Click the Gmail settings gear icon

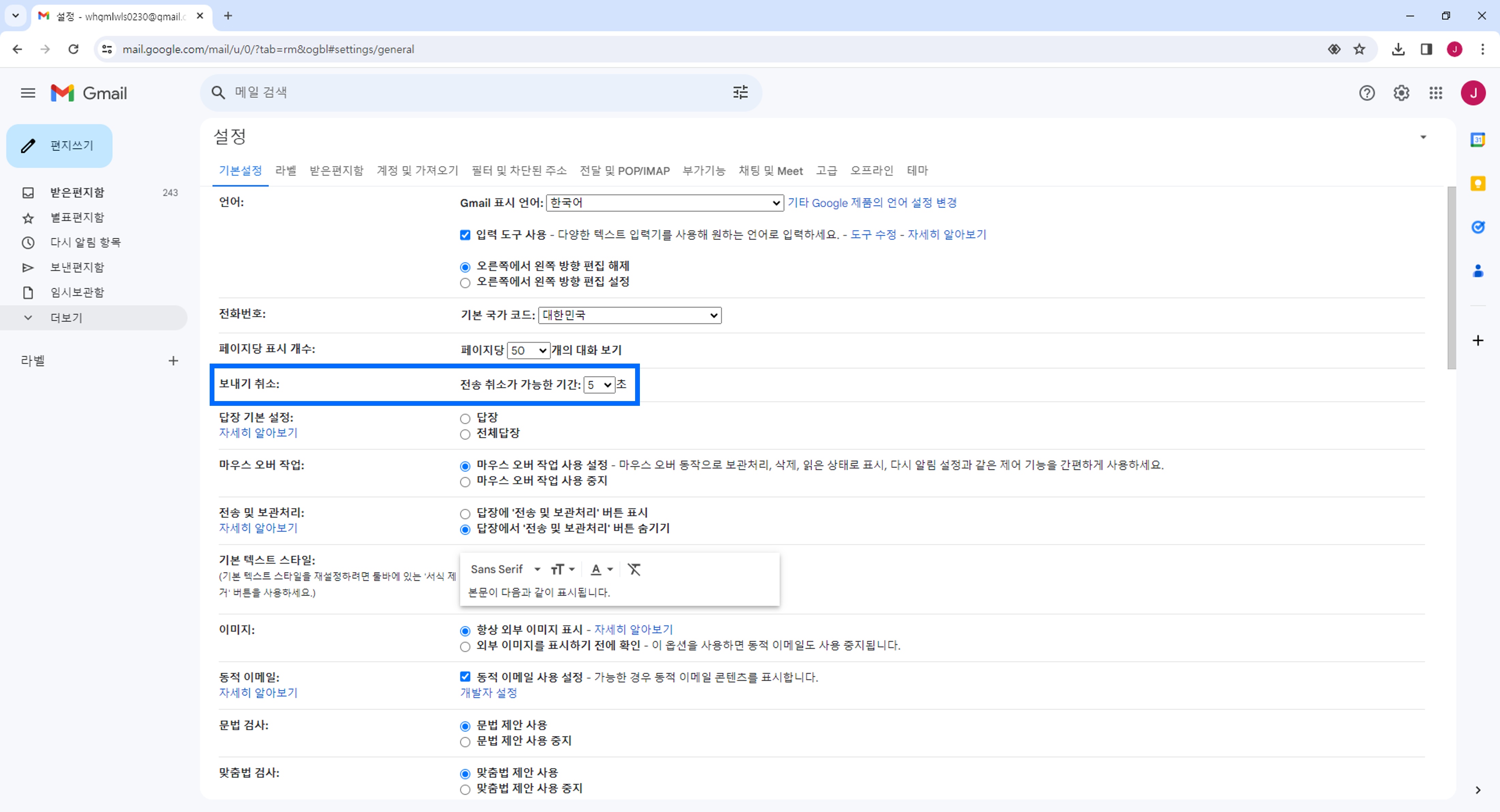point(1401,93)
